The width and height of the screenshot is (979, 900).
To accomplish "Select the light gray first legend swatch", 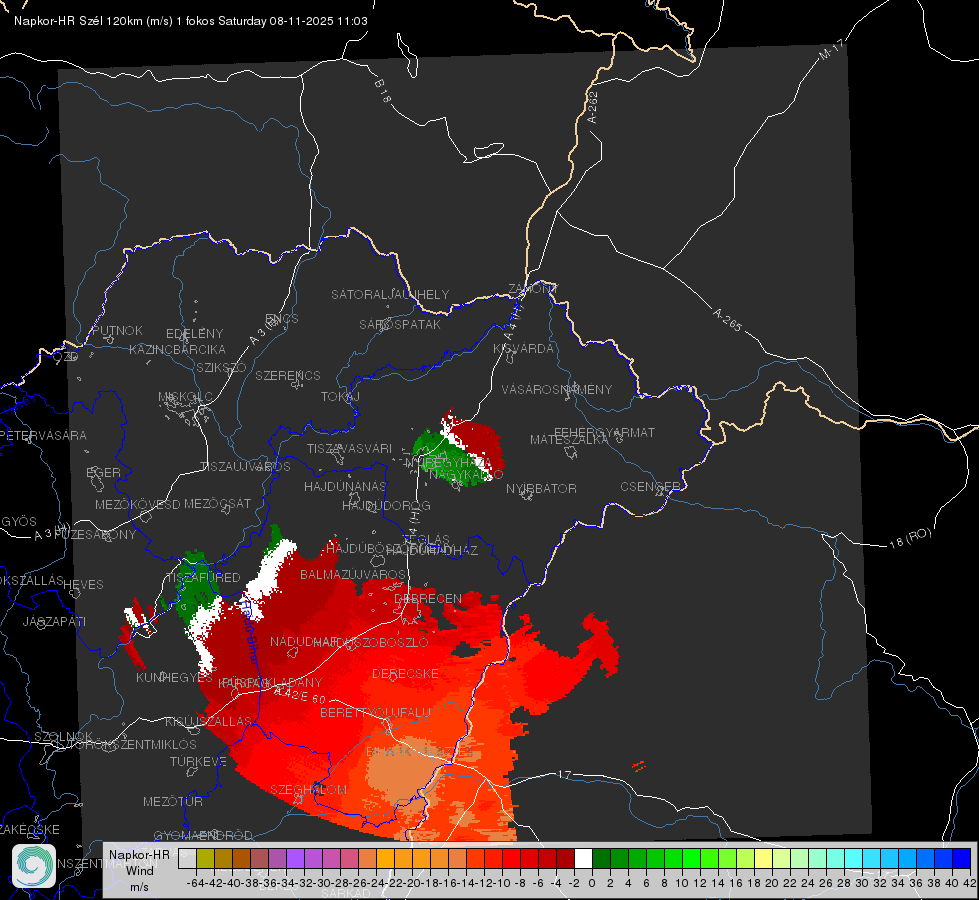I will (187, 858).
